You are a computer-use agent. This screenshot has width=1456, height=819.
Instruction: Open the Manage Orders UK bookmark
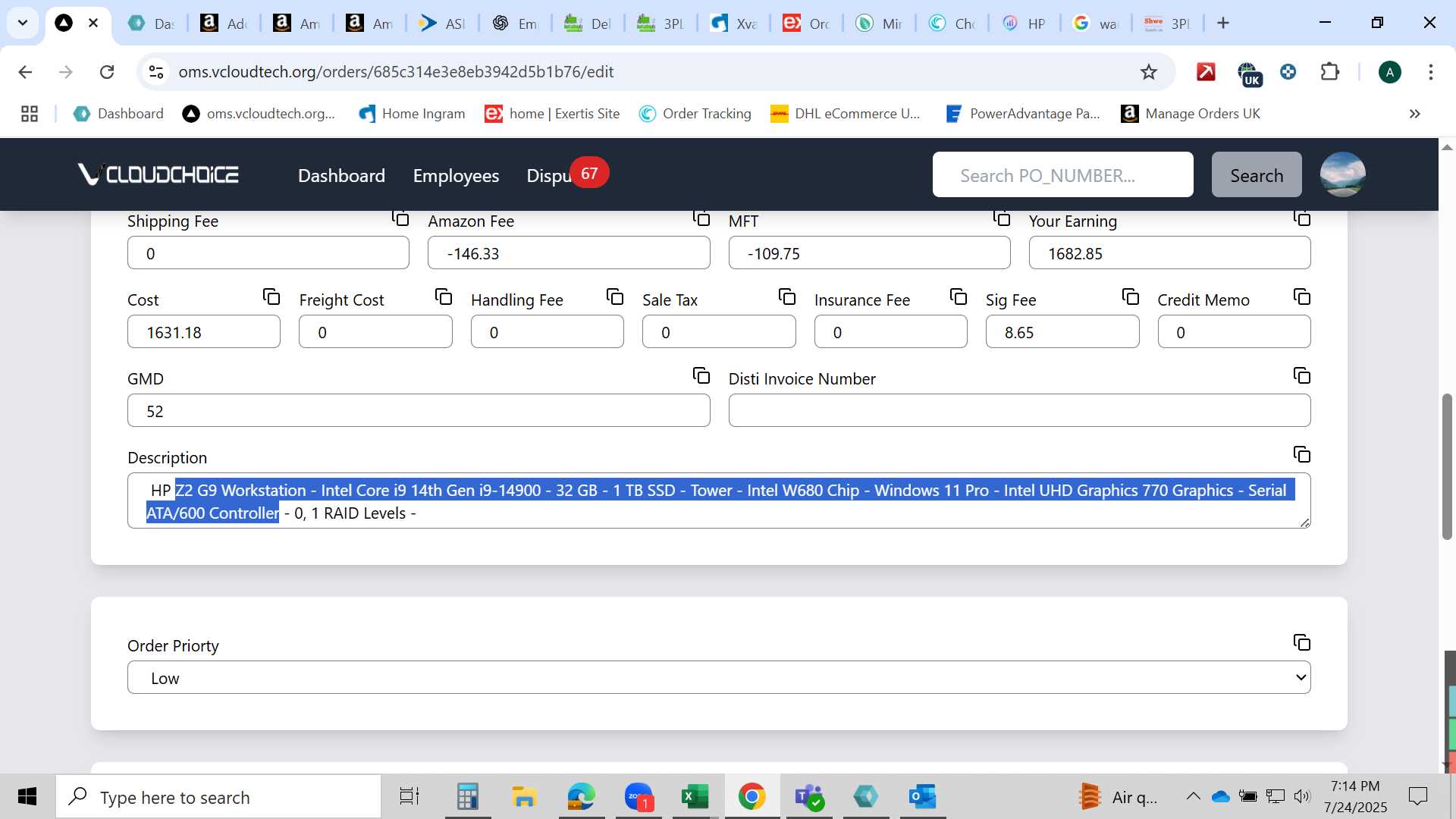tap(1191, 114)
